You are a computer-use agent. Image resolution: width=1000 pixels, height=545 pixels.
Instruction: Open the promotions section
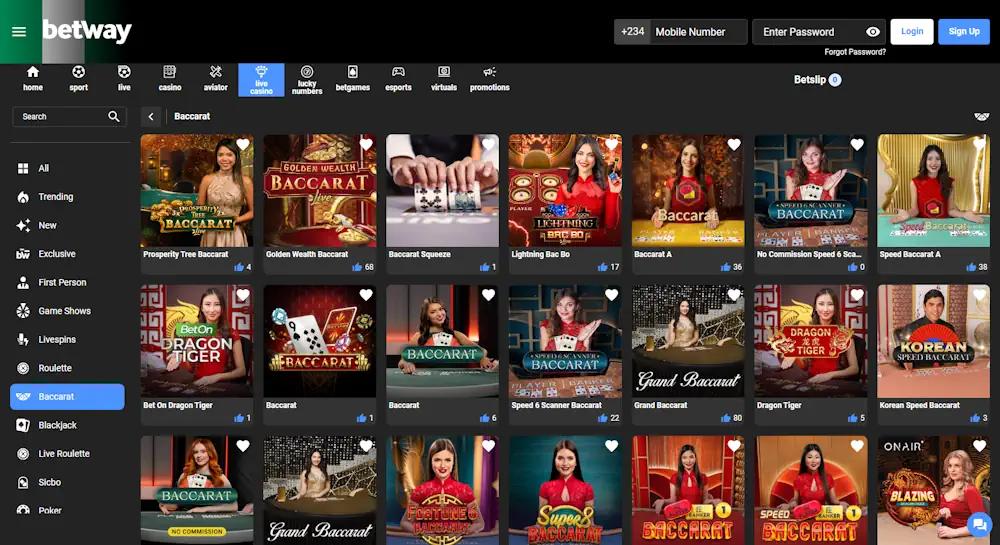pyautogui.click(x=489, y=79)
